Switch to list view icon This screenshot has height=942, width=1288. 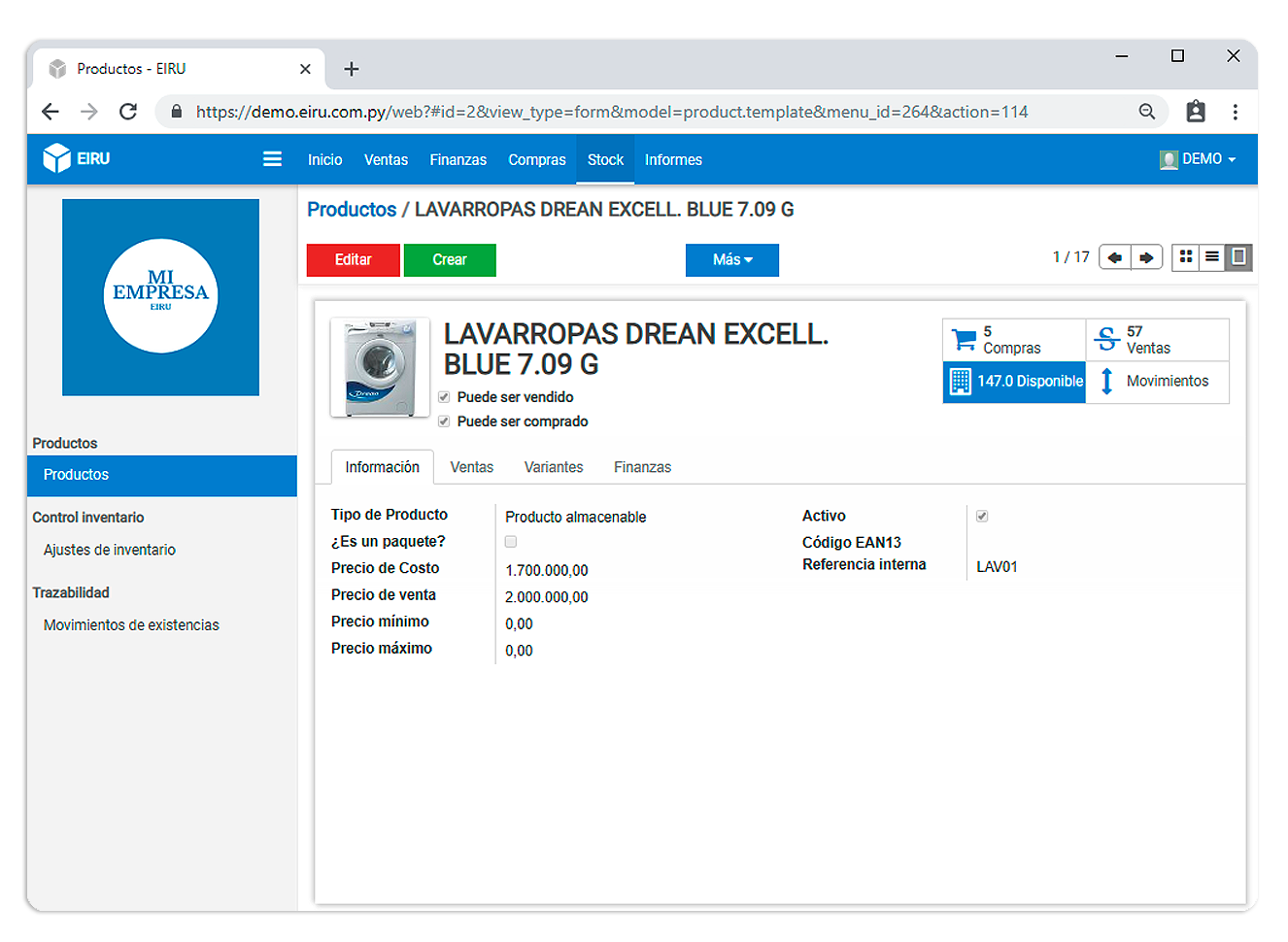coord(1212,256)
